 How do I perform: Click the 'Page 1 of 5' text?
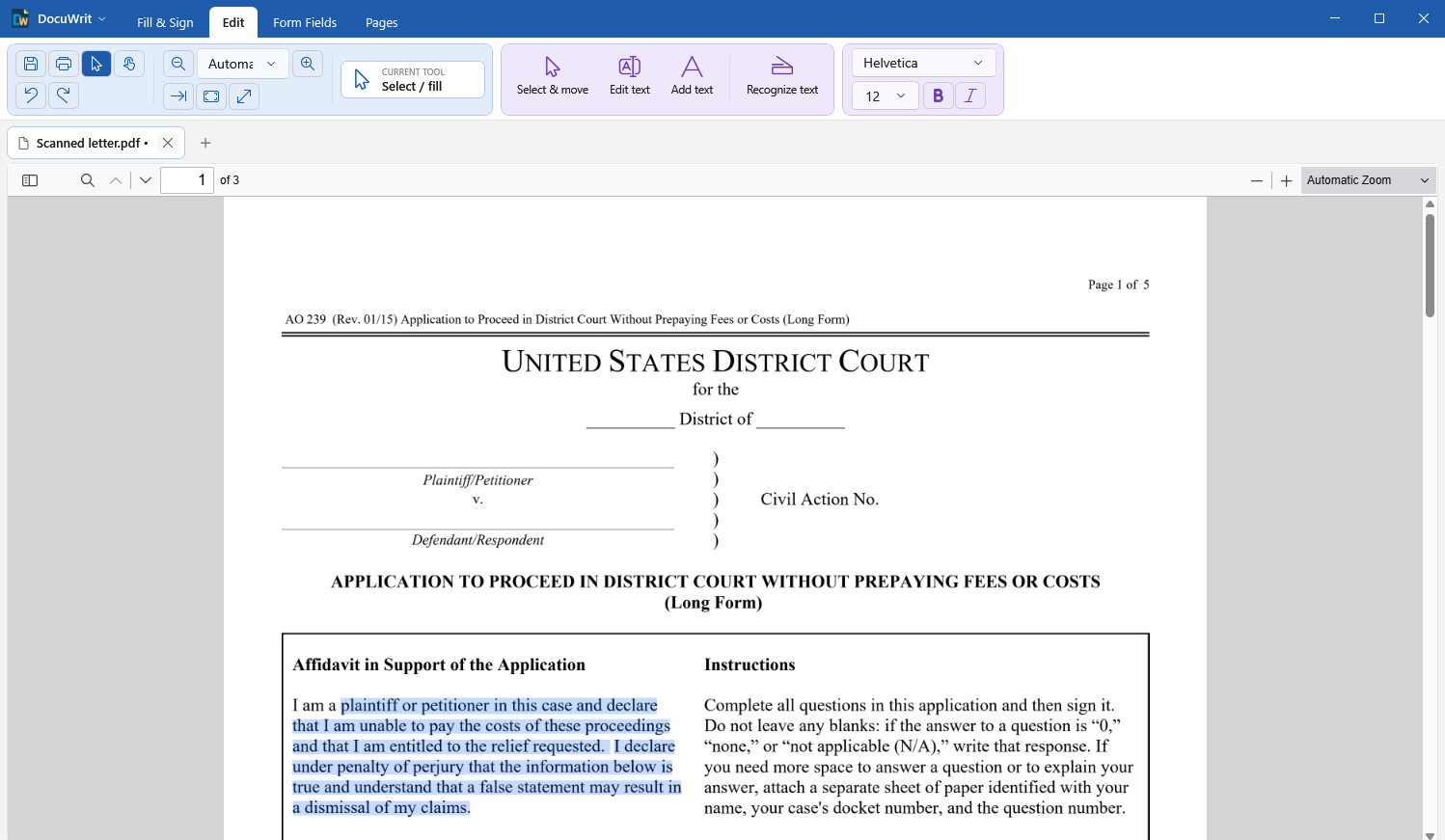[x=1118, y=285]
